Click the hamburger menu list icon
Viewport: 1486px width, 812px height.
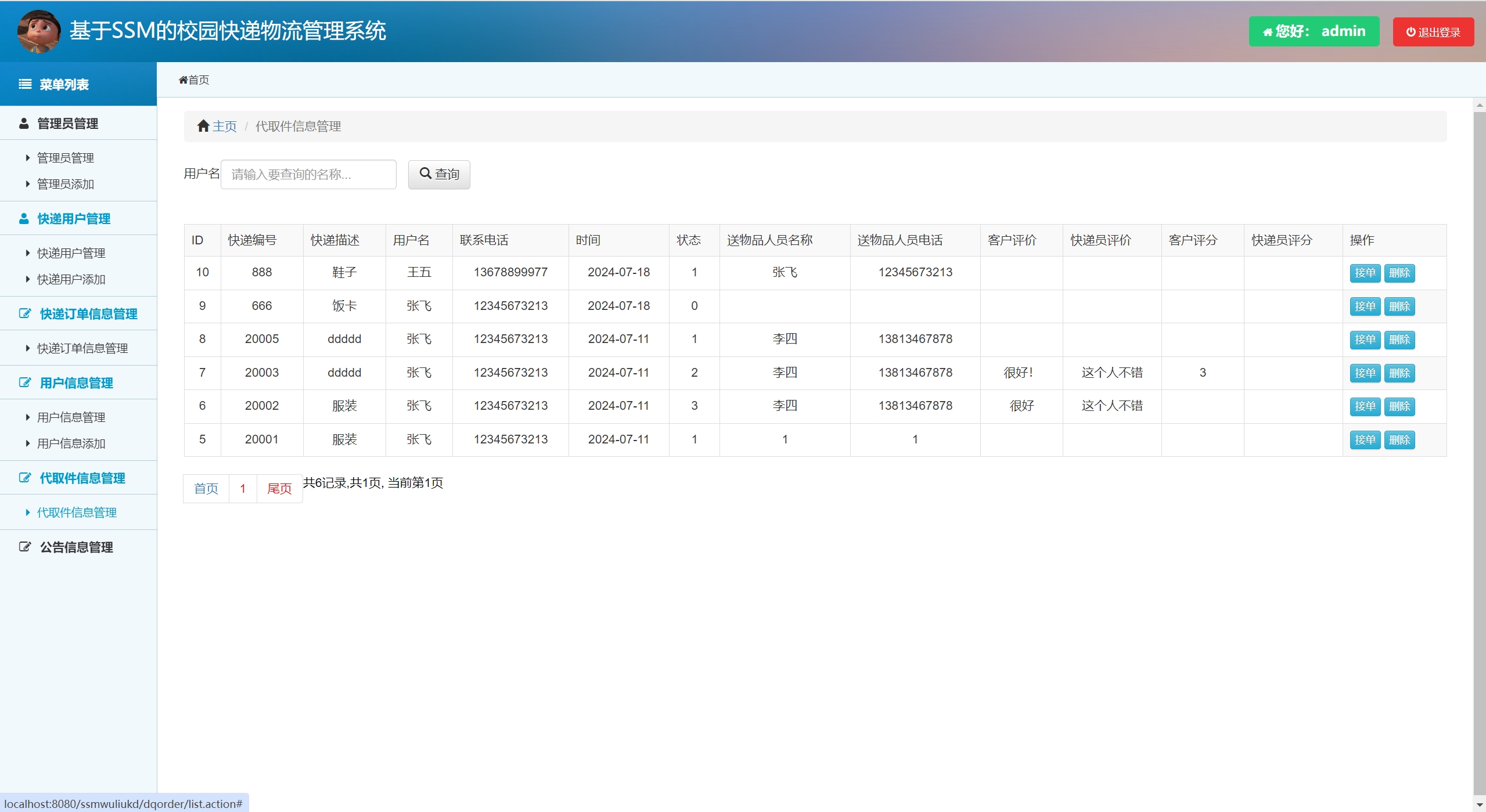(25, 85)
